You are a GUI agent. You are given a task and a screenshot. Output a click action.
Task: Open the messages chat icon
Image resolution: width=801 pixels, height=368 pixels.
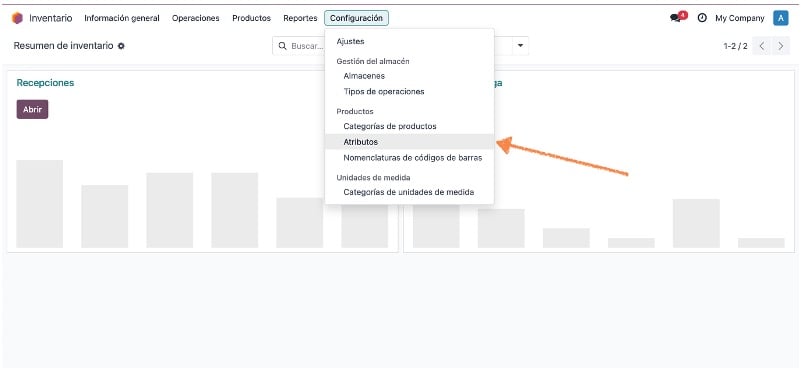tap(677, 17)
